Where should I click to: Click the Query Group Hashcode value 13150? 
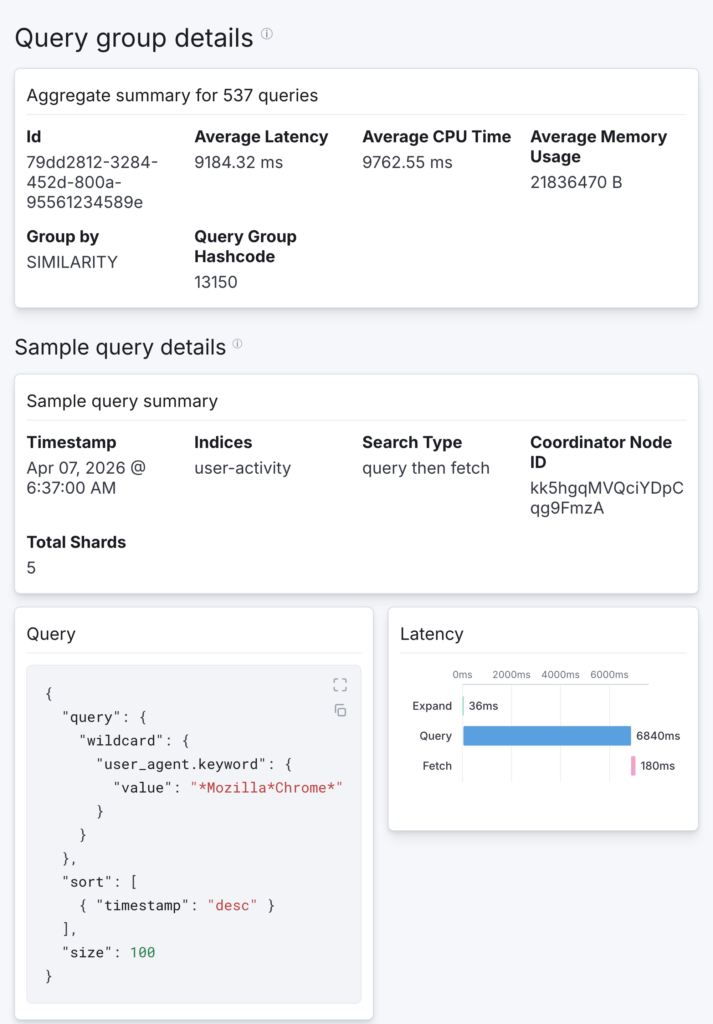click(215, 282)
